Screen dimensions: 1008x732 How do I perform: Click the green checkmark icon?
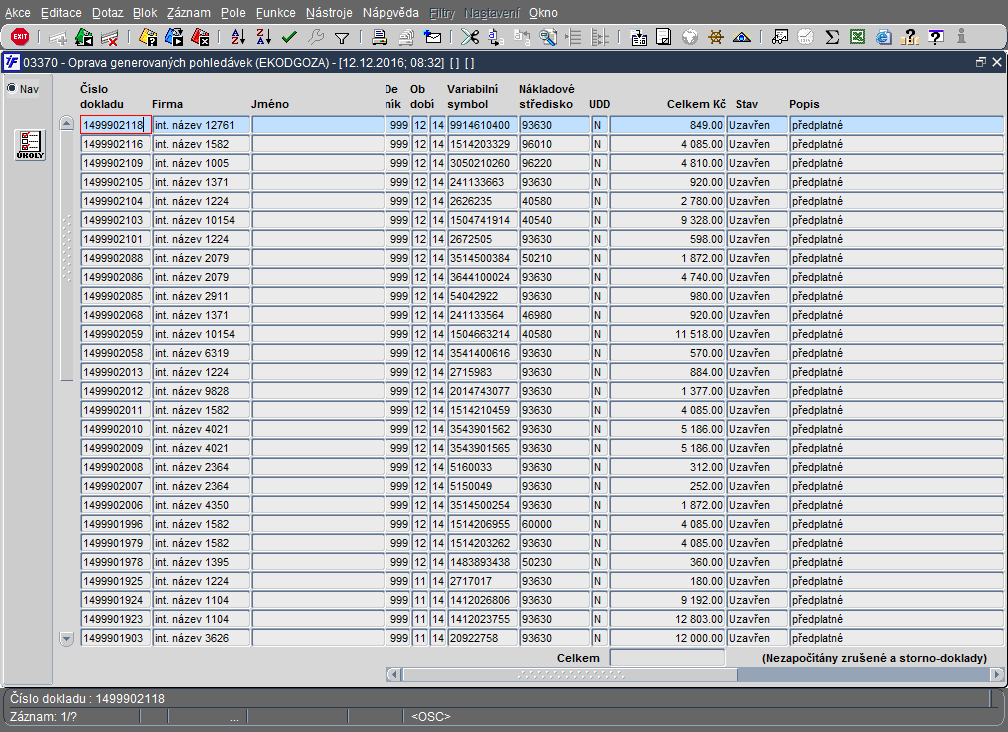tap(289, 37)
